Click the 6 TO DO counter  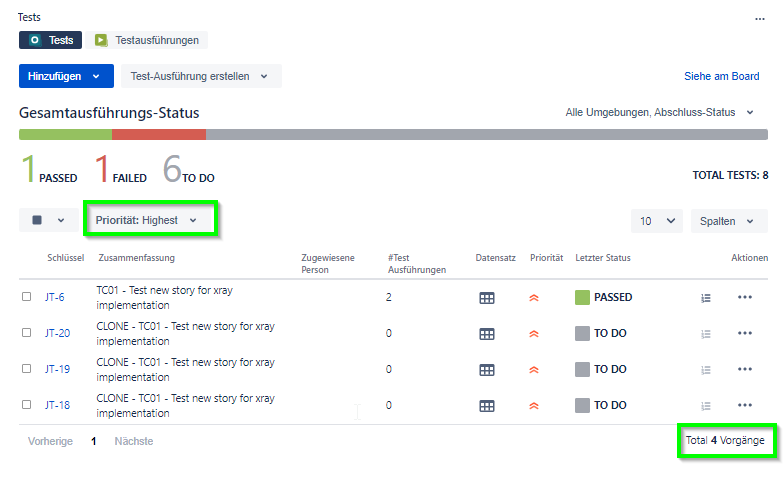click(x=188, y=169)
